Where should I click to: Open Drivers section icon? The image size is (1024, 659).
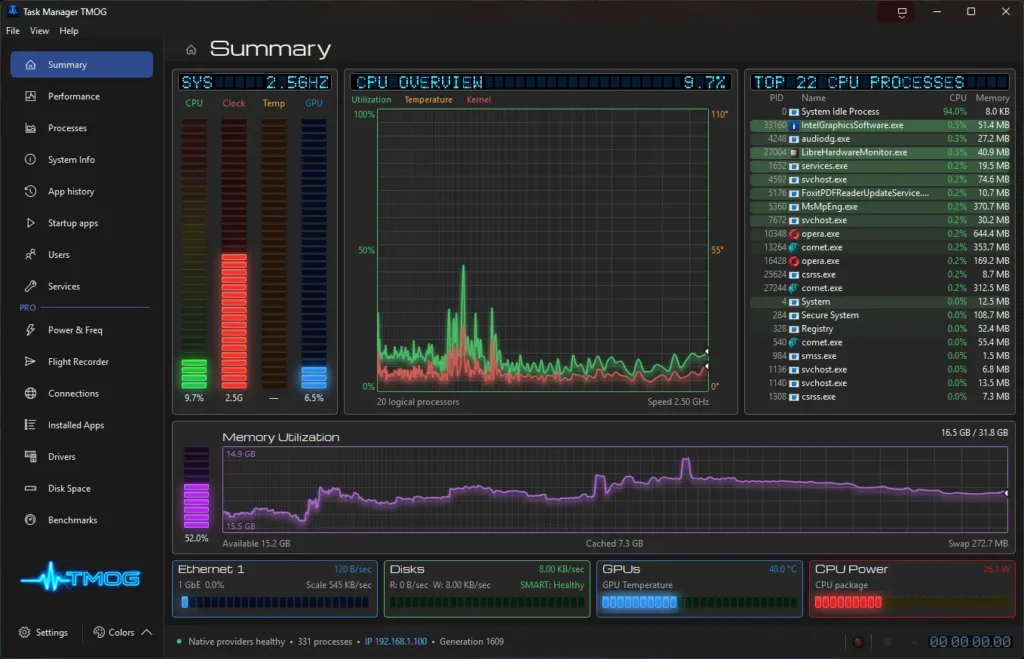pyautogui.click(x=30, y=457)
